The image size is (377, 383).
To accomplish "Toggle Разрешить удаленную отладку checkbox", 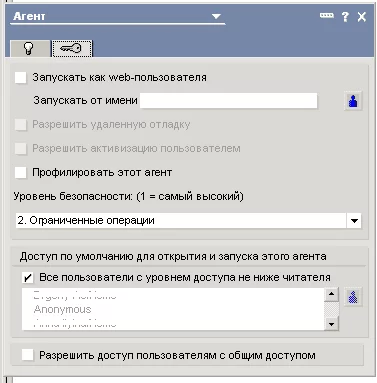I will click(x=21, y=125).
